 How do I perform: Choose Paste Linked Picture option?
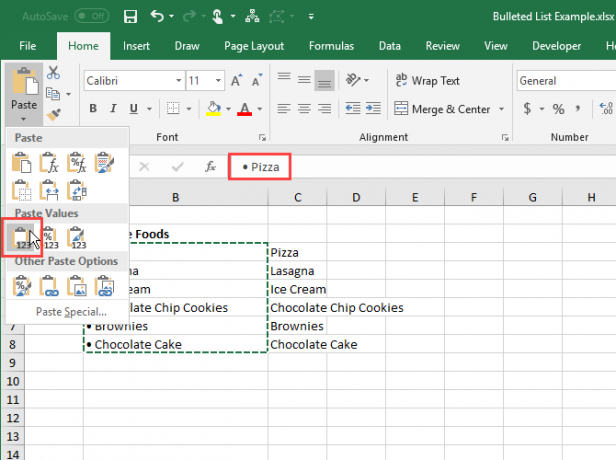104,286
